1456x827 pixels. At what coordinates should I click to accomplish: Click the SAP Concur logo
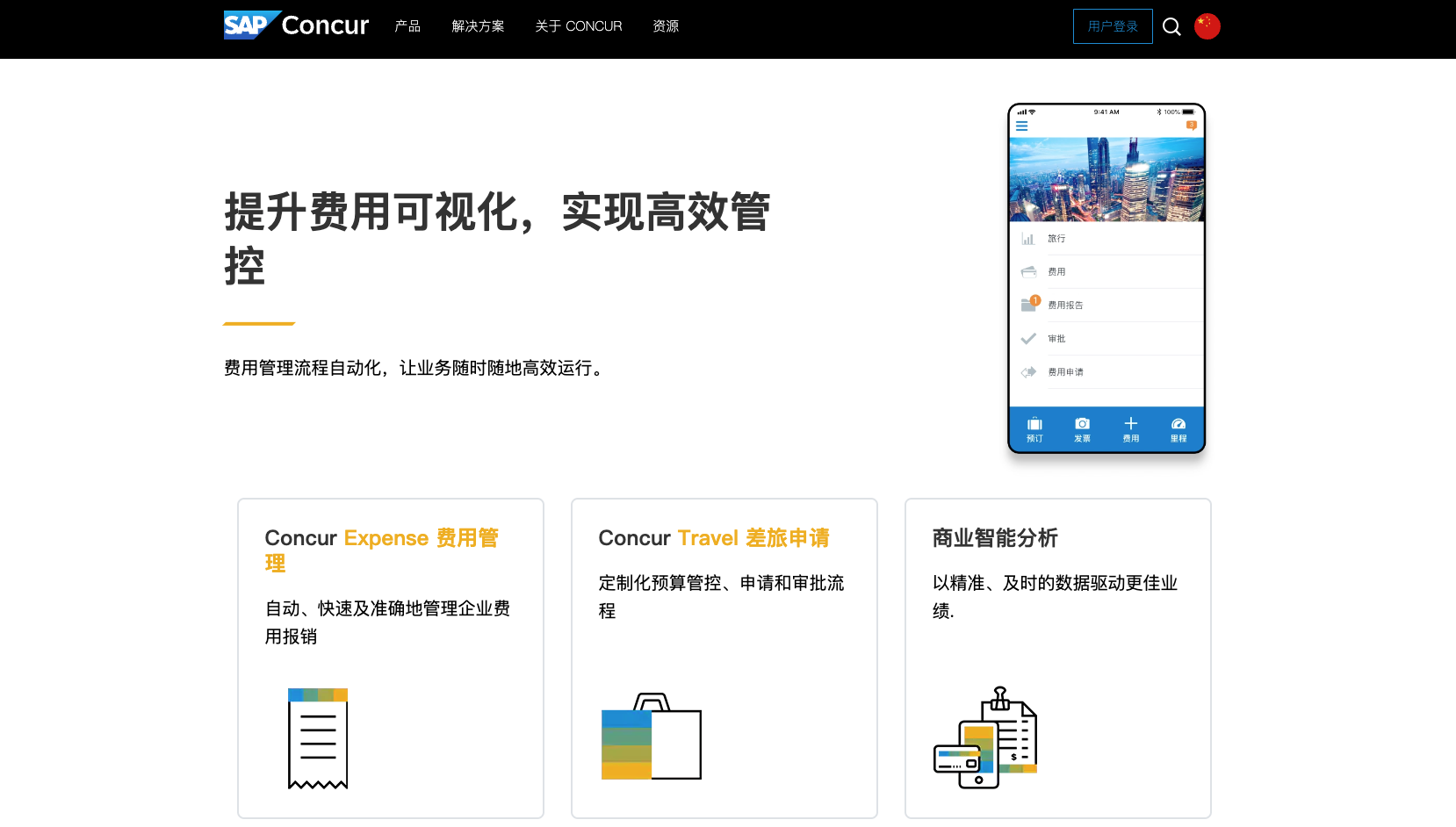point(296,25)
